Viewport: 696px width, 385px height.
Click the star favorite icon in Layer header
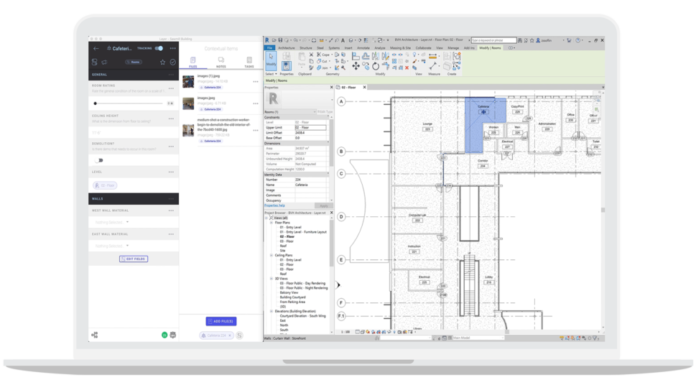click(162, 62)
